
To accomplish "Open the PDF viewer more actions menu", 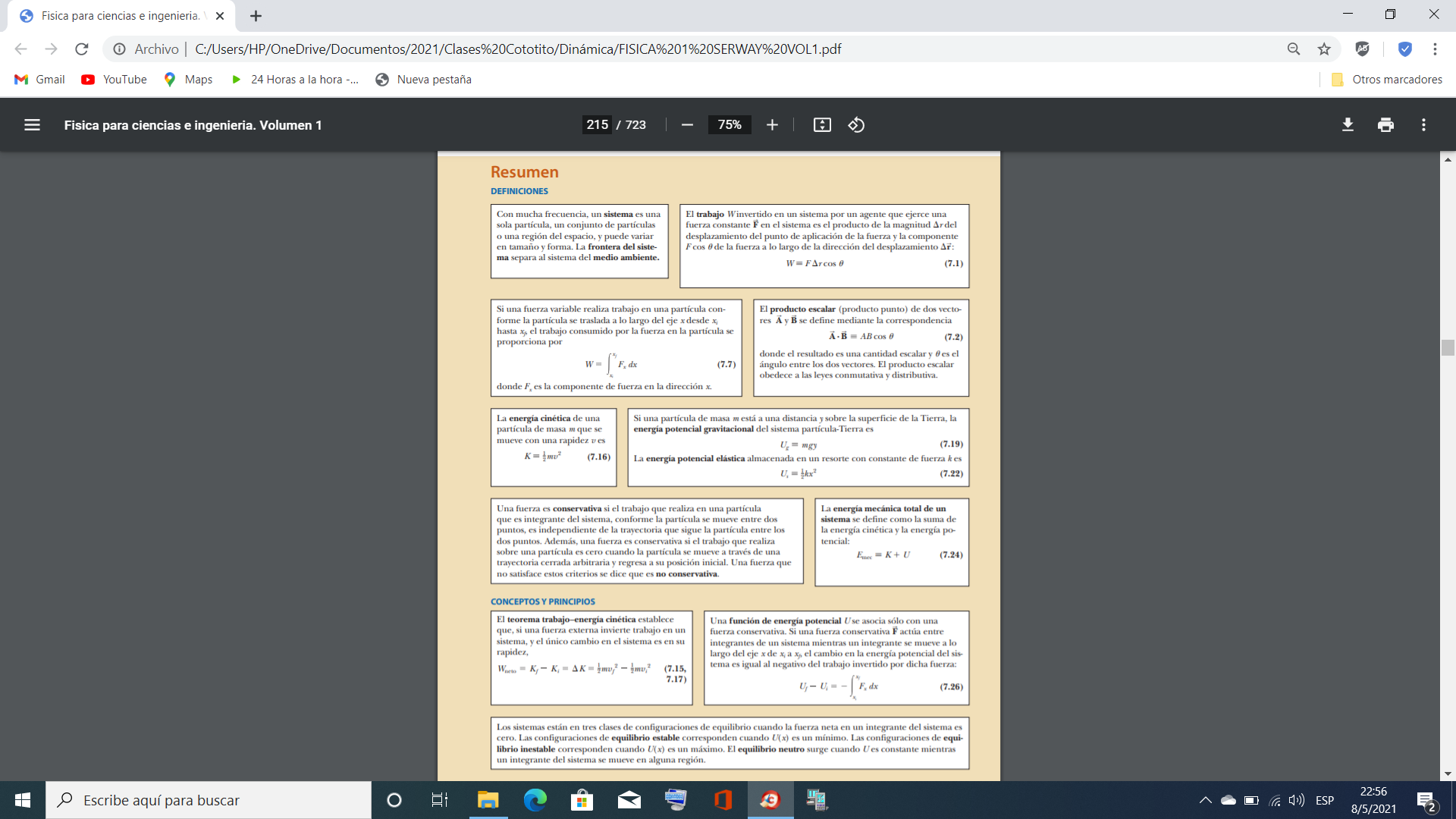I will coord(1423,125).
